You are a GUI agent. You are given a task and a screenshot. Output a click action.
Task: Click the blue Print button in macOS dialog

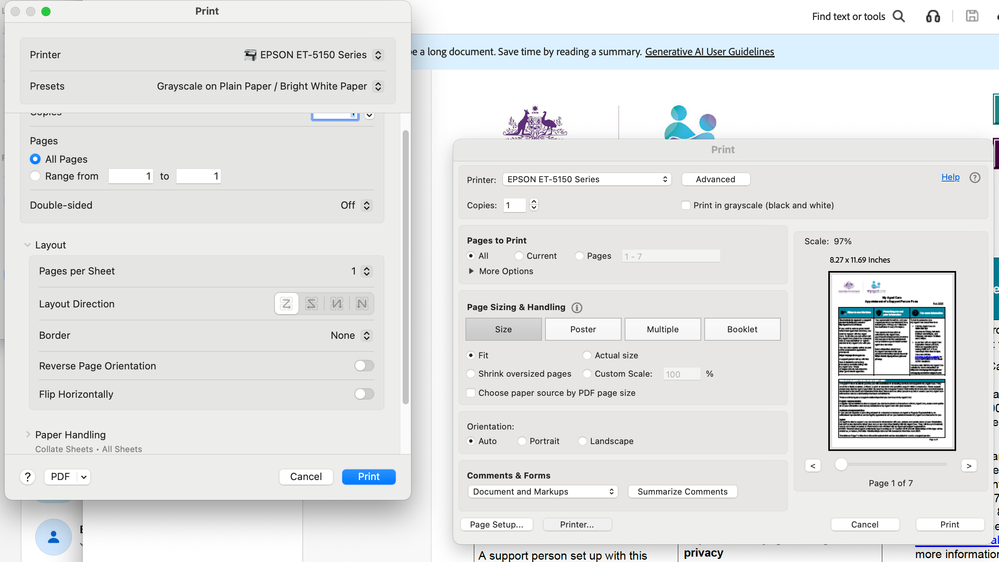368,477
